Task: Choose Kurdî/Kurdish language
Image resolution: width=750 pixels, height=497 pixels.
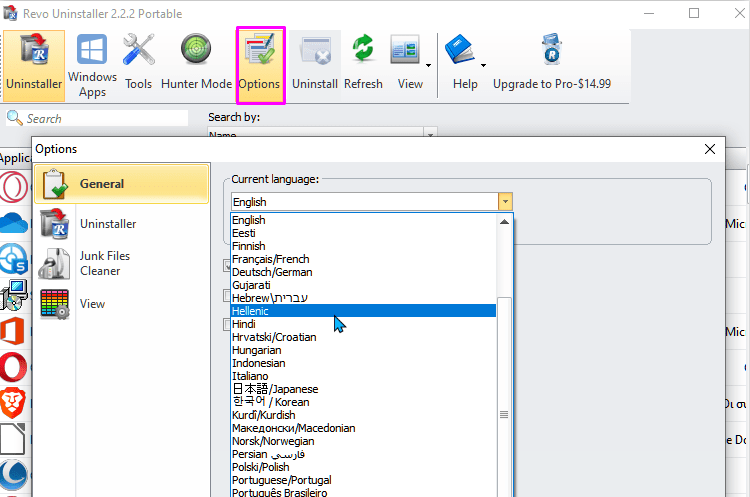Action: 363,415
